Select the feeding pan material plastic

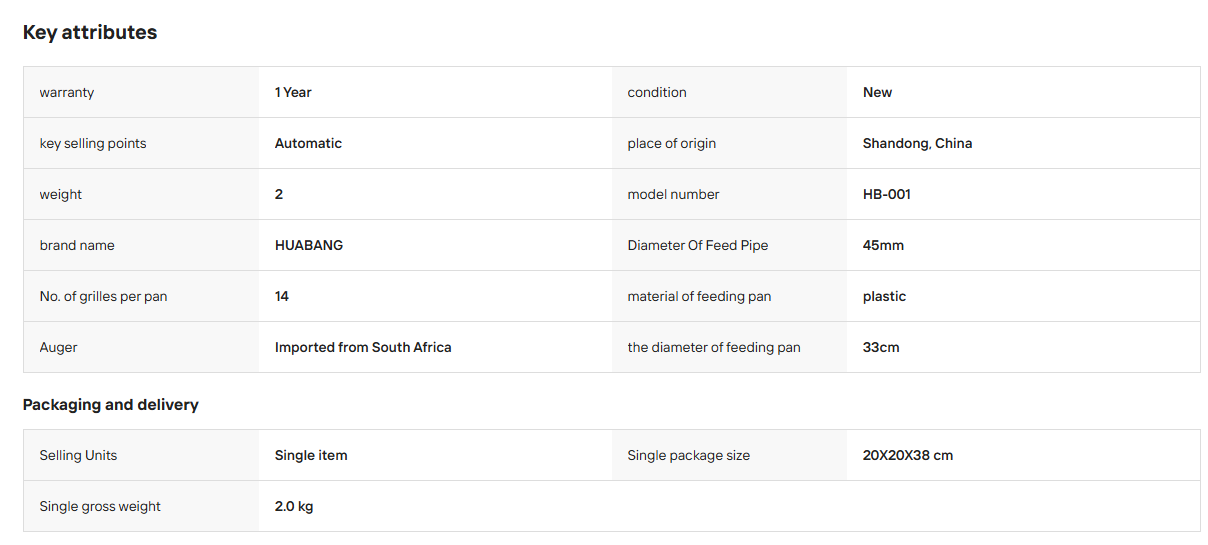[884, 296]
